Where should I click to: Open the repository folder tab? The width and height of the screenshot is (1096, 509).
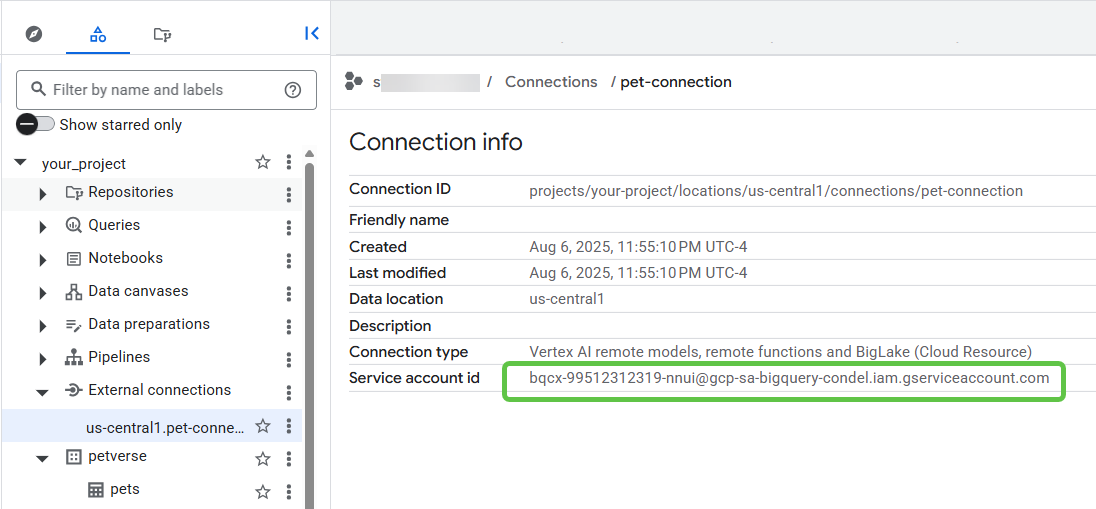(x=162, y=34)
